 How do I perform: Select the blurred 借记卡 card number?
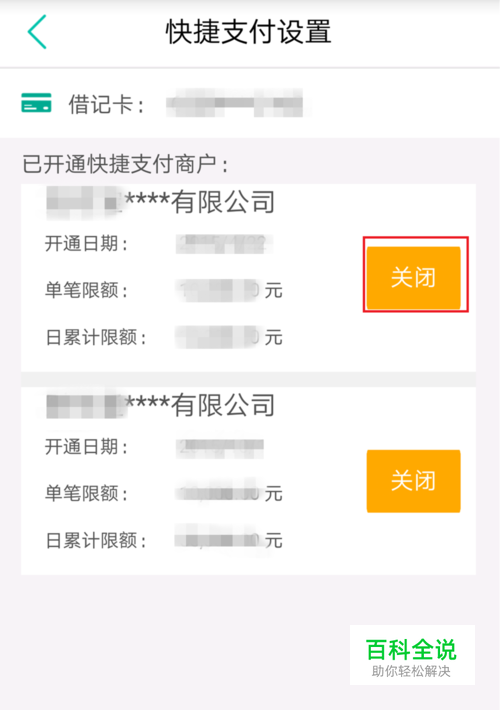click(x=235, y=103)
